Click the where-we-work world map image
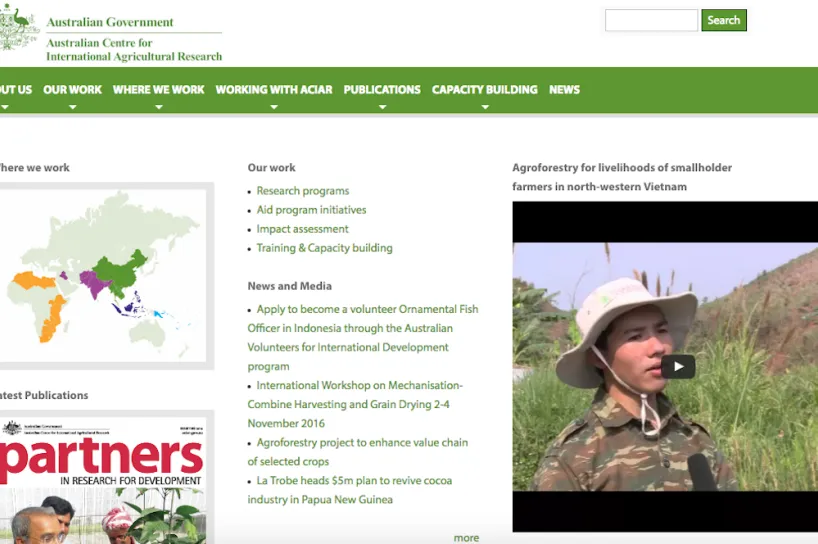 coord(103,276)
